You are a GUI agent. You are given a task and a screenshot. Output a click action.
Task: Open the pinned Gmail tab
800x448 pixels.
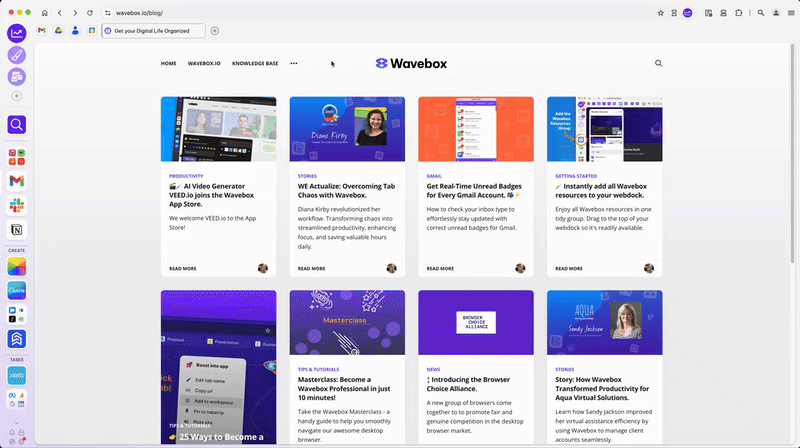[42, 31]
